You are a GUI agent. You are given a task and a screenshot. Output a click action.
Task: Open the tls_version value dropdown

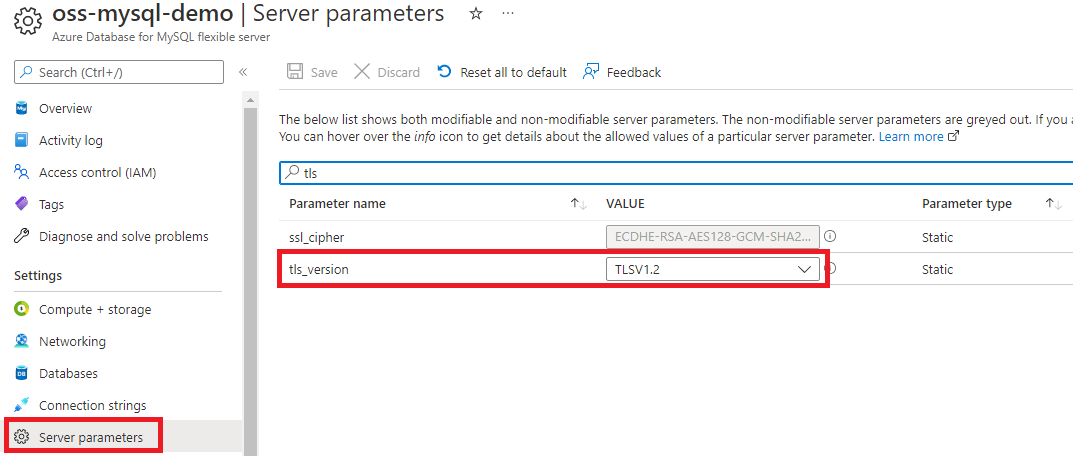tap(712, 269)
